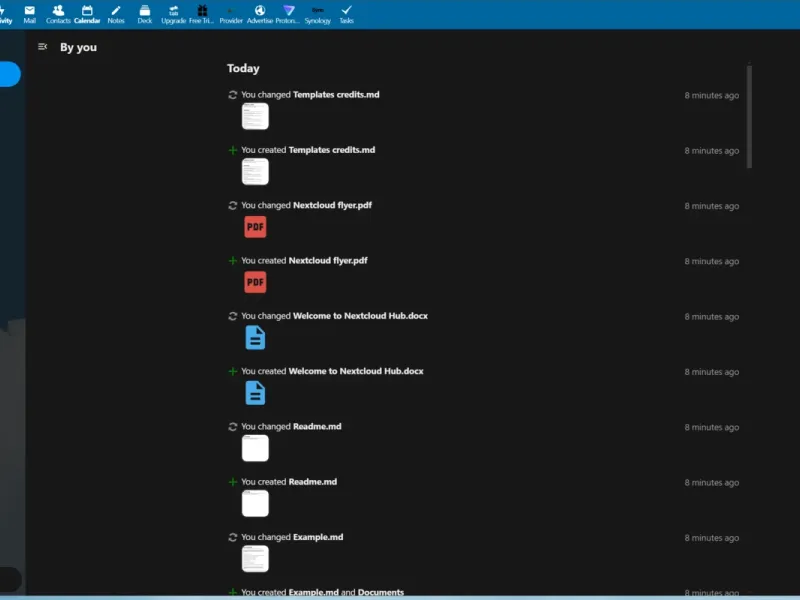Open Example.md link in changed entry
Image resolution: width=800 pixels, height=600 pixels.
point(318,537)
